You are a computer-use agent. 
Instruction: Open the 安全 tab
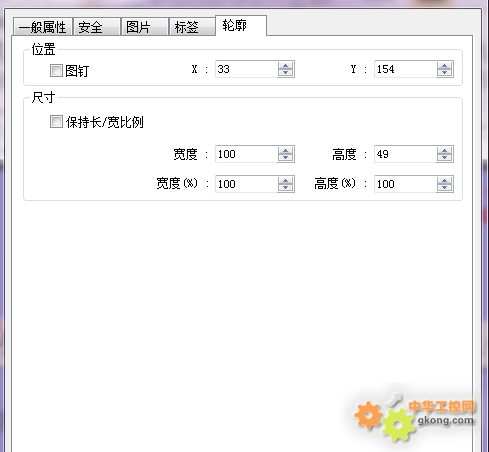pos(97,27)
